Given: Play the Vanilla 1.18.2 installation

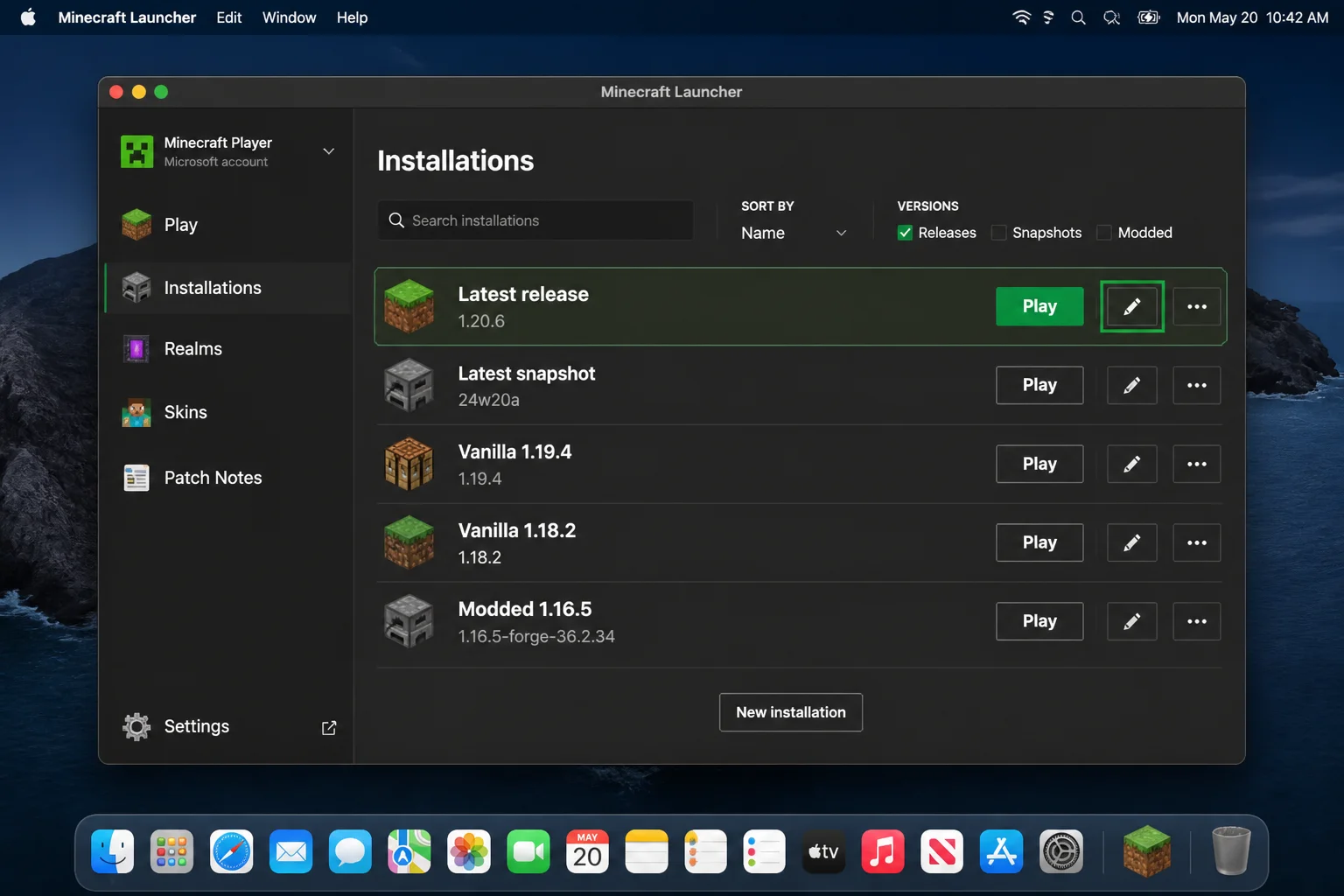Looking at the screenshot, I should (x=1039, y=542).
